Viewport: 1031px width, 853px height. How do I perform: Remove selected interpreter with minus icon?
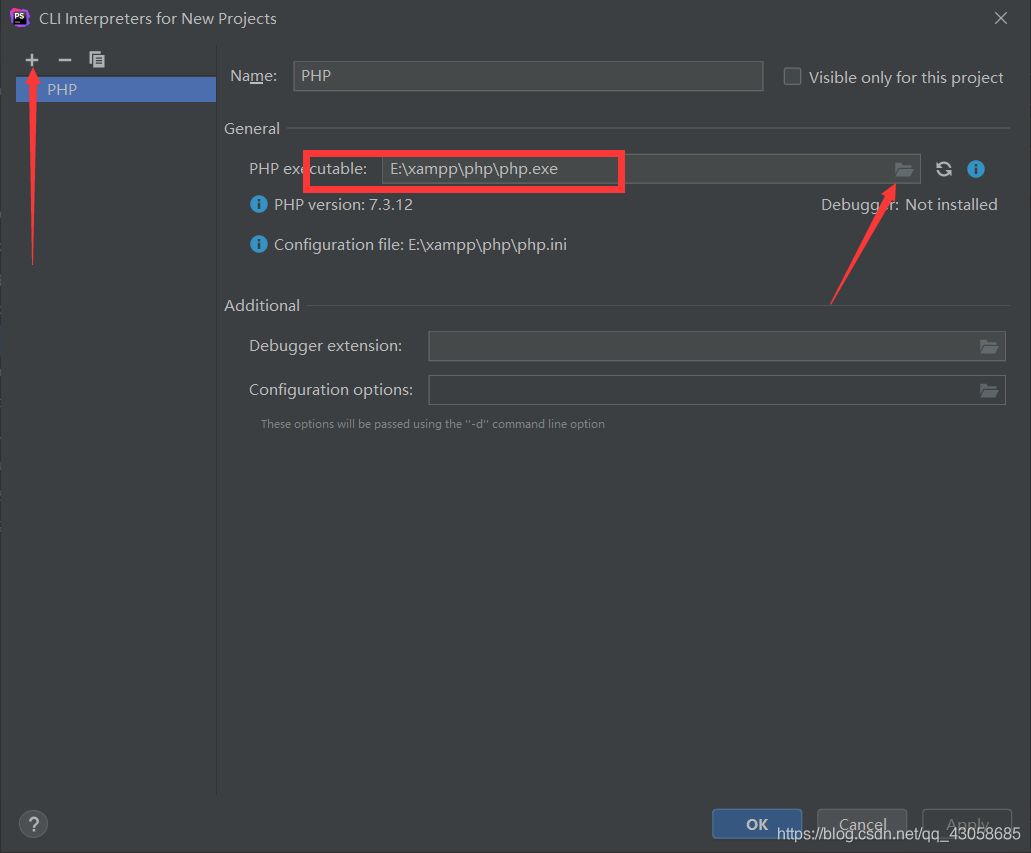64,60
